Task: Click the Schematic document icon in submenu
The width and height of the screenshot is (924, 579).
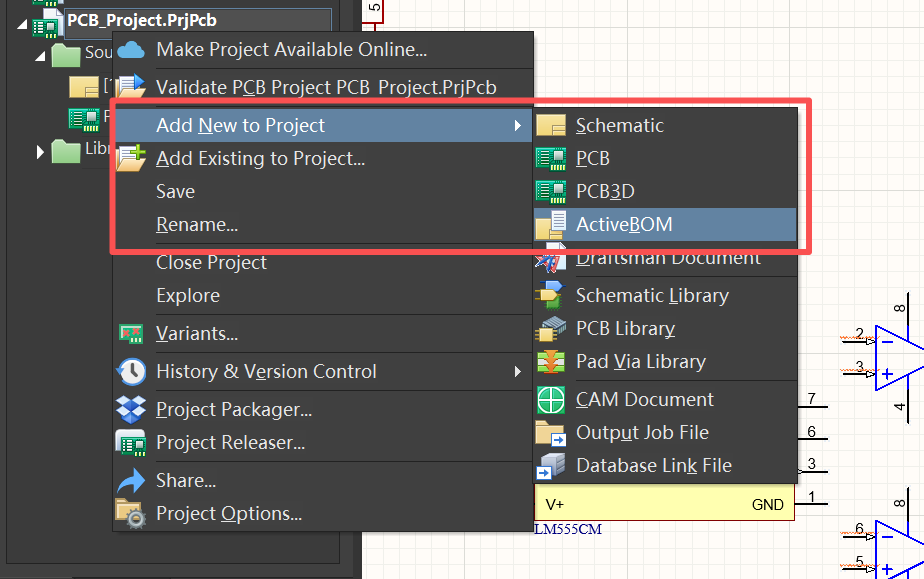Action: [x=551, y=125]
